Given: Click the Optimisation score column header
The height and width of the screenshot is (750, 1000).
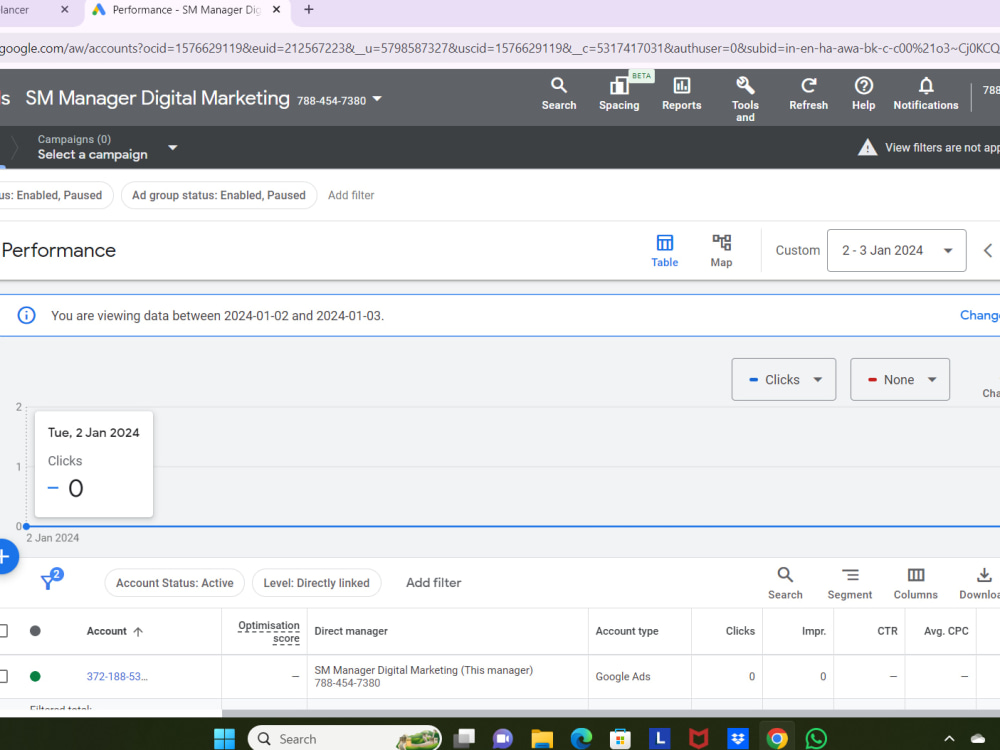Looking at the screenshot, I should (268, 631).
